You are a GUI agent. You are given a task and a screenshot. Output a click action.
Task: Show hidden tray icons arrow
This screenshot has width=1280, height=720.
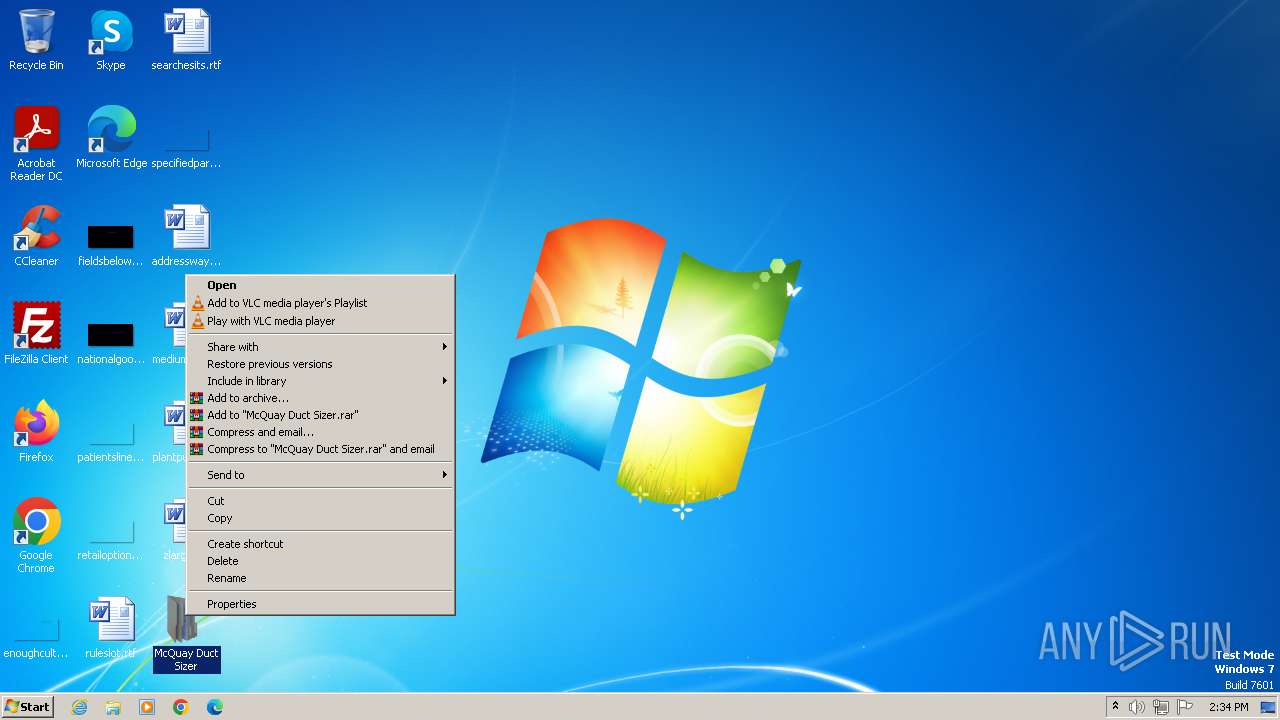pyautogui.click(x=1115, y=707)
